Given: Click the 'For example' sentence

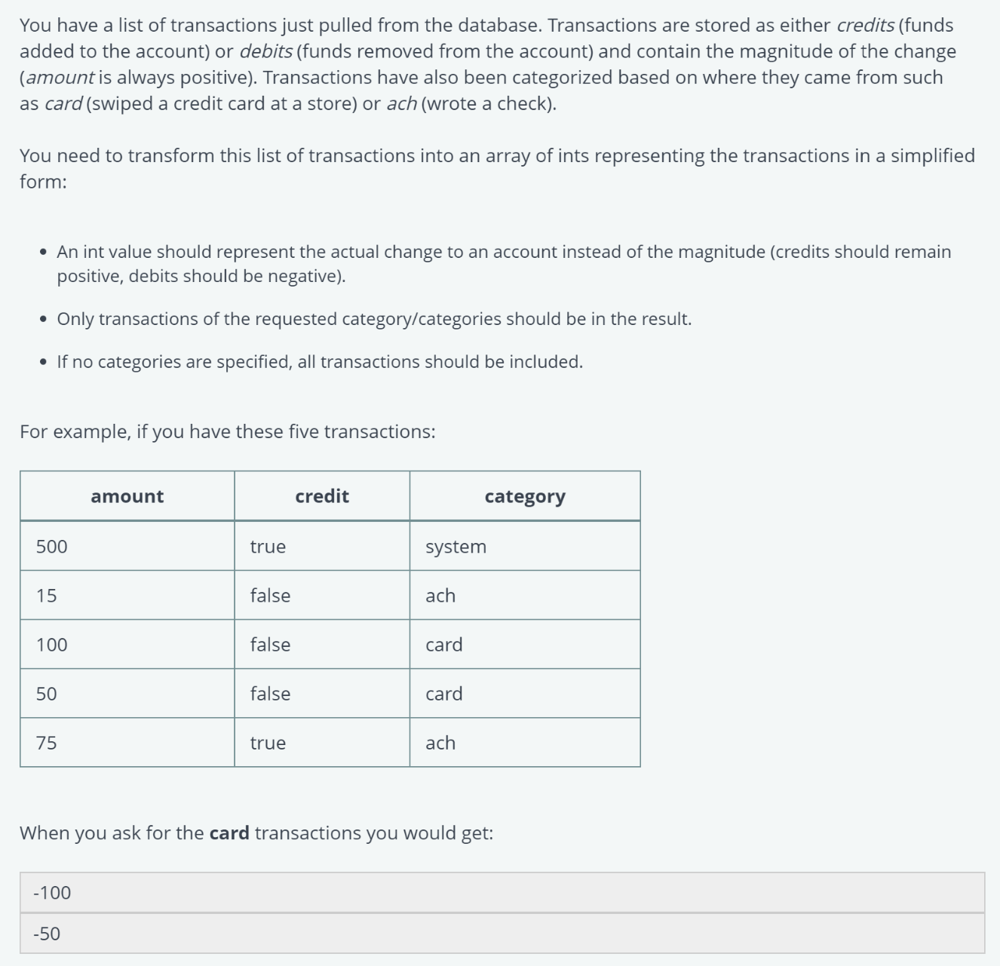Looking at the screenshot, I should [x=228, y=432].
